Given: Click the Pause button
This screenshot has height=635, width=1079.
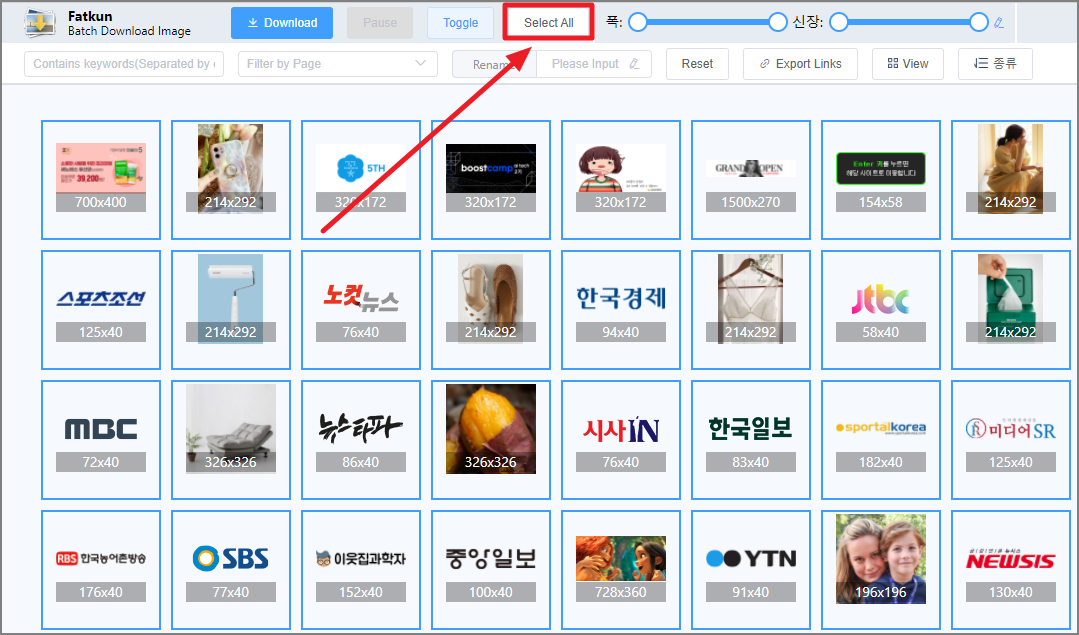Looking at the screenshot, I should pyautogui.click(x=380, y=23).
